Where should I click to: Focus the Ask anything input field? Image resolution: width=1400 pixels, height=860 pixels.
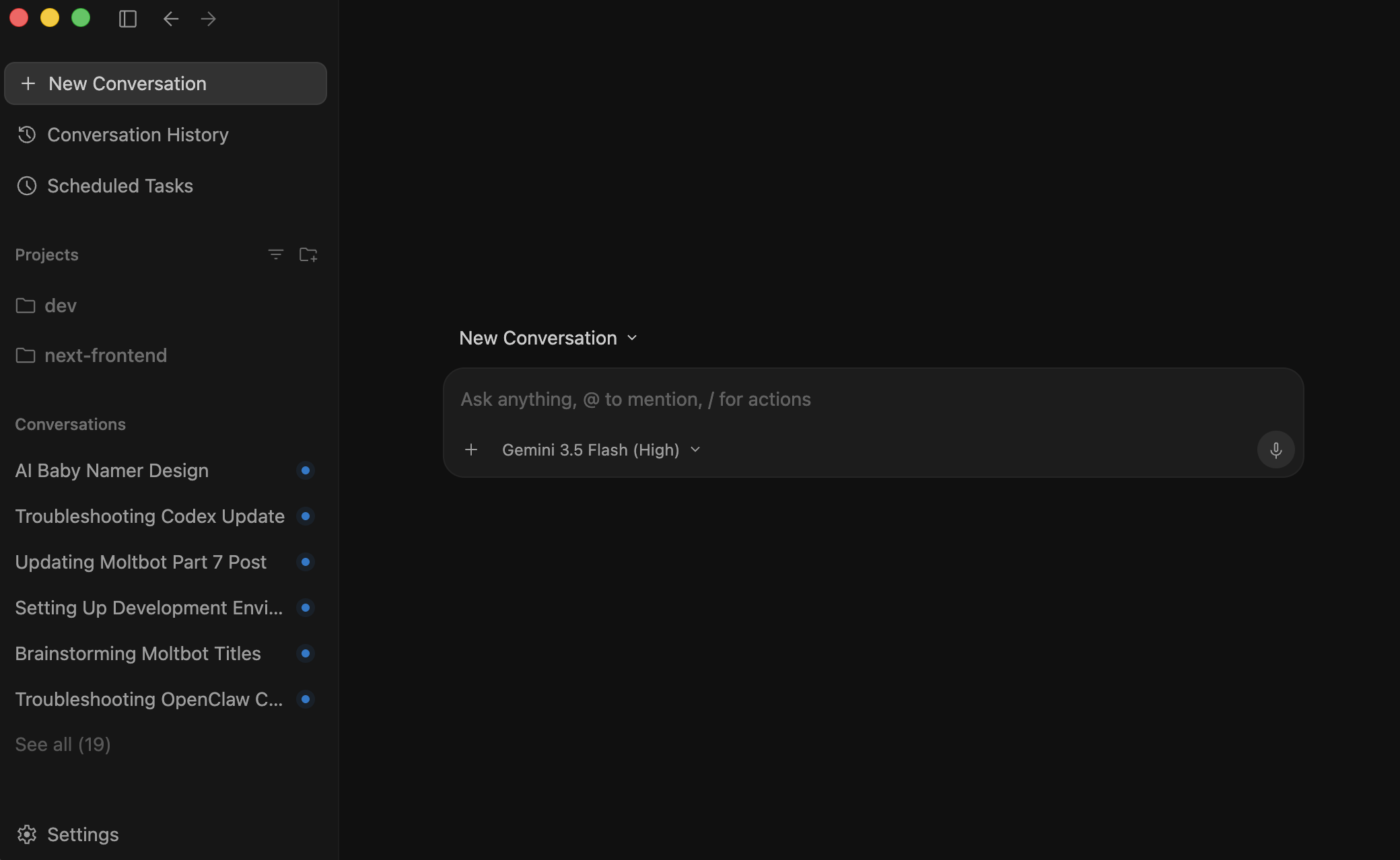click(x=873, y=399)
